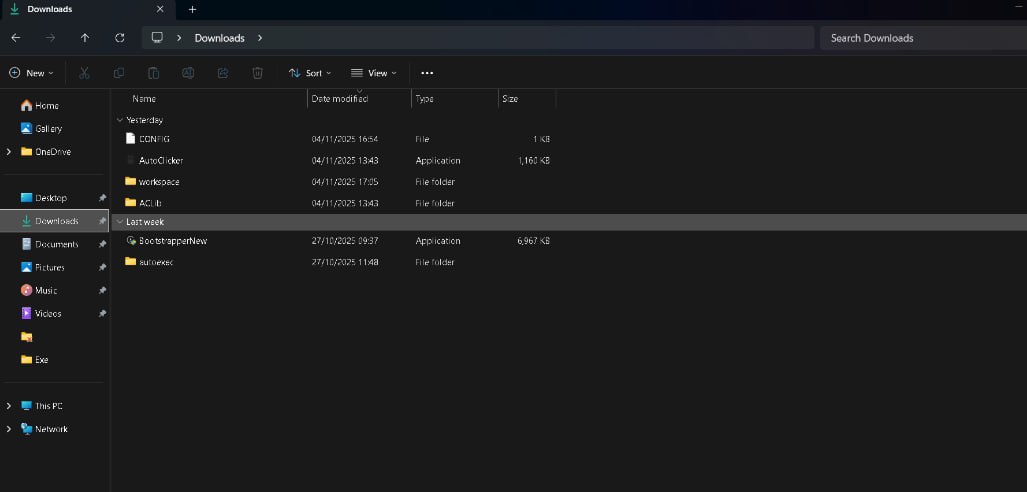Screen dimensions: 1027x492
Task: Click the Delete trash can icon
Action: point(257,73)
